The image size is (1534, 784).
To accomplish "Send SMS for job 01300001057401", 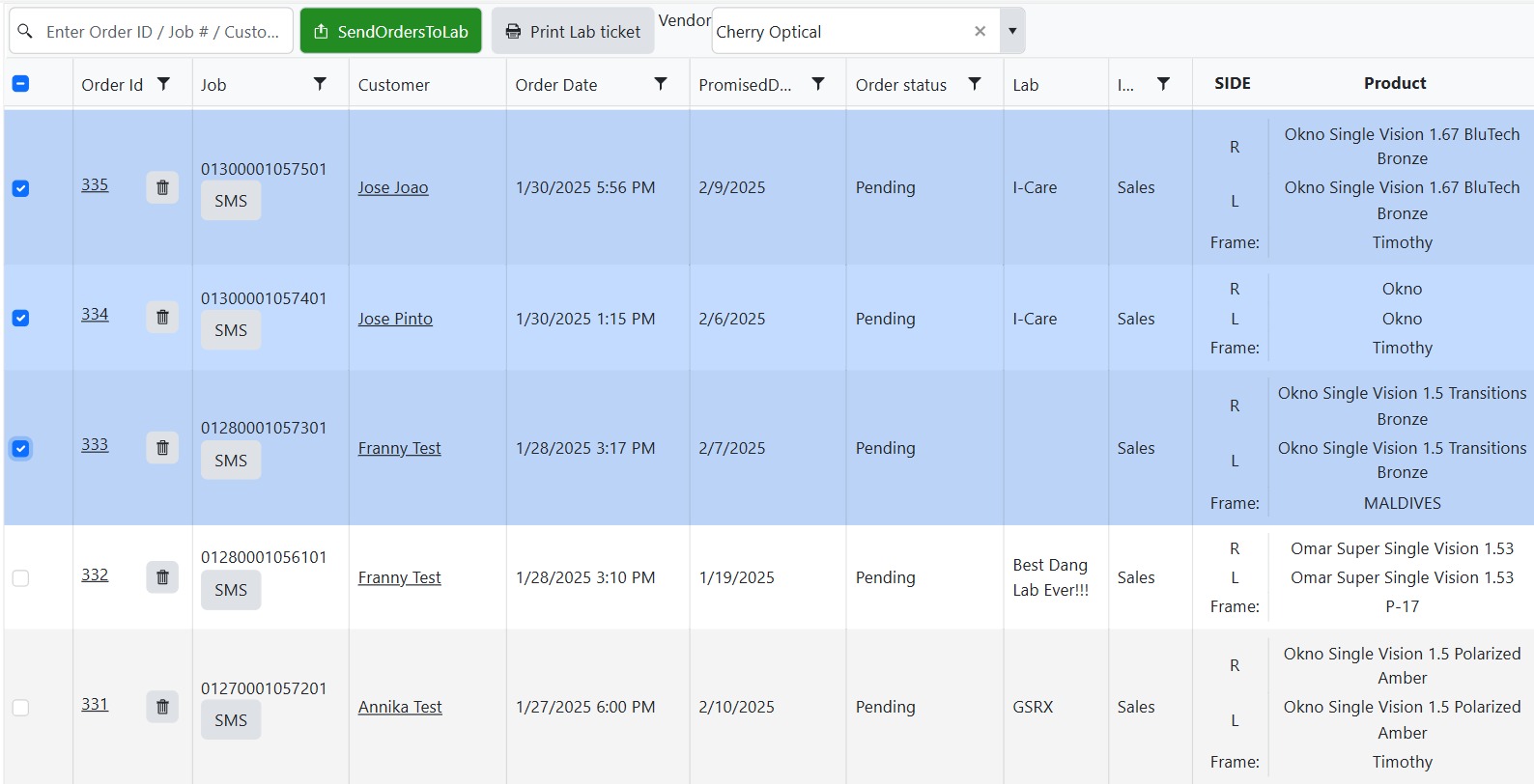I will point(231,330).
